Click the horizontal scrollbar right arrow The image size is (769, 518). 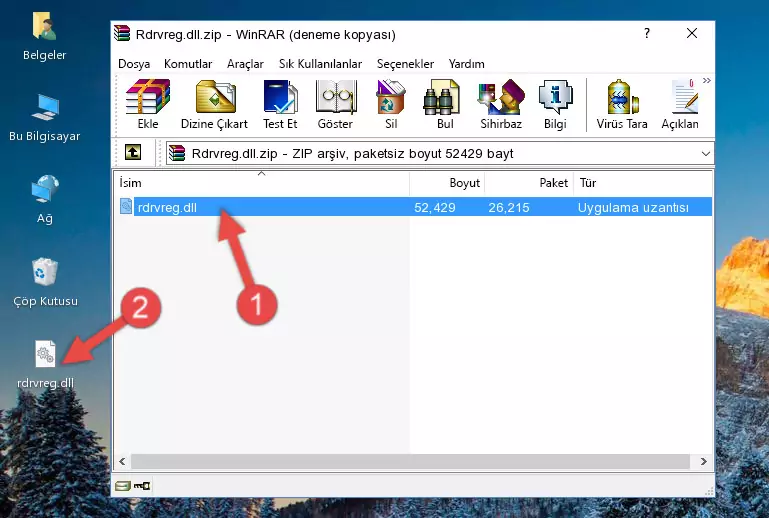(x=704, y=461)
